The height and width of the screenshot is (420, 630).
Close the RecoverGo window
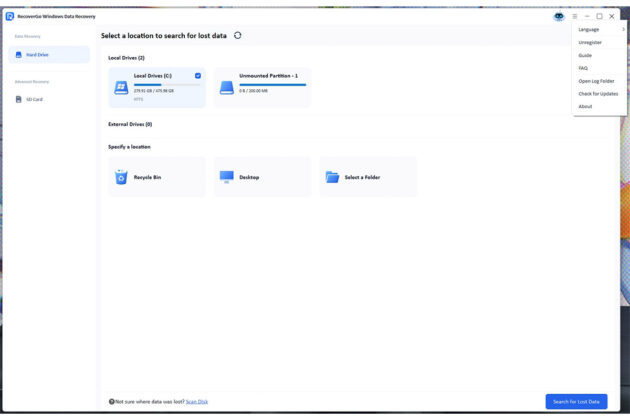tap(612, 16)
